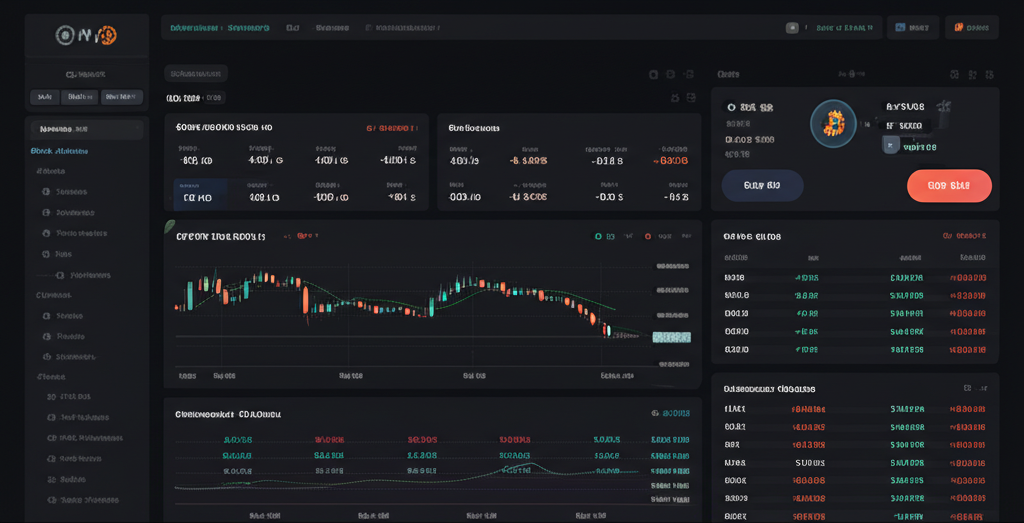
Task: Click the orange logo icon atop the sidebar
Action: 108,35
